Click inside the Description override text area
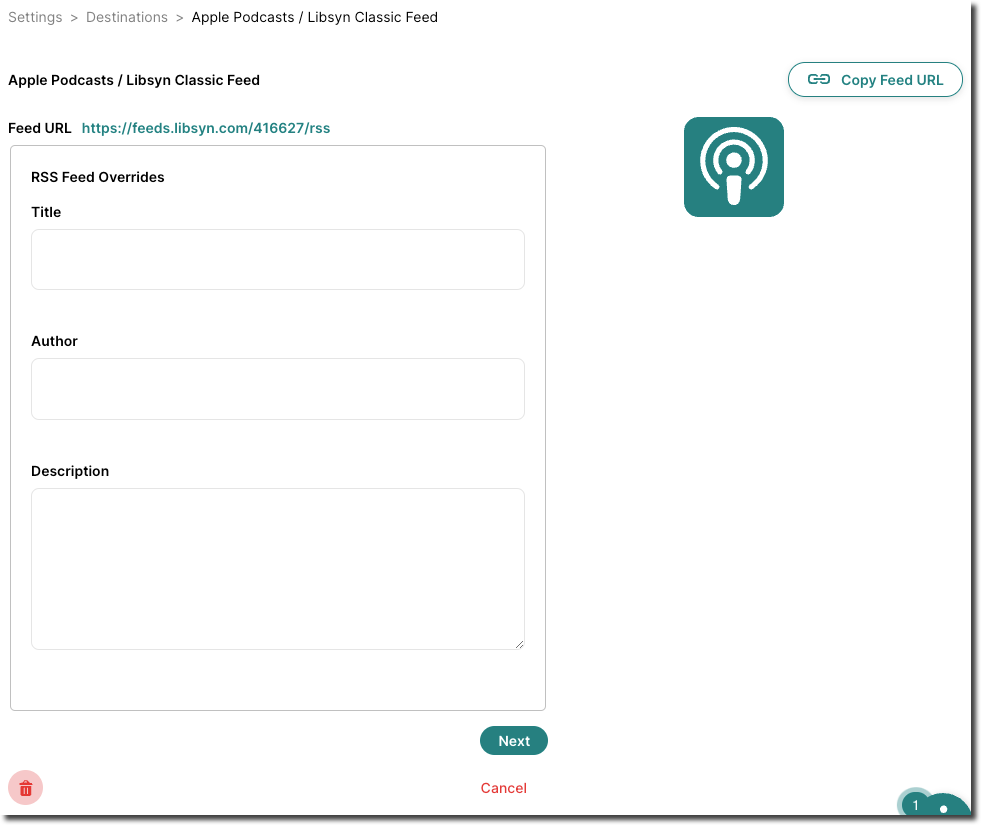Viewport: 981px width, 825px height. pos(277,568)
